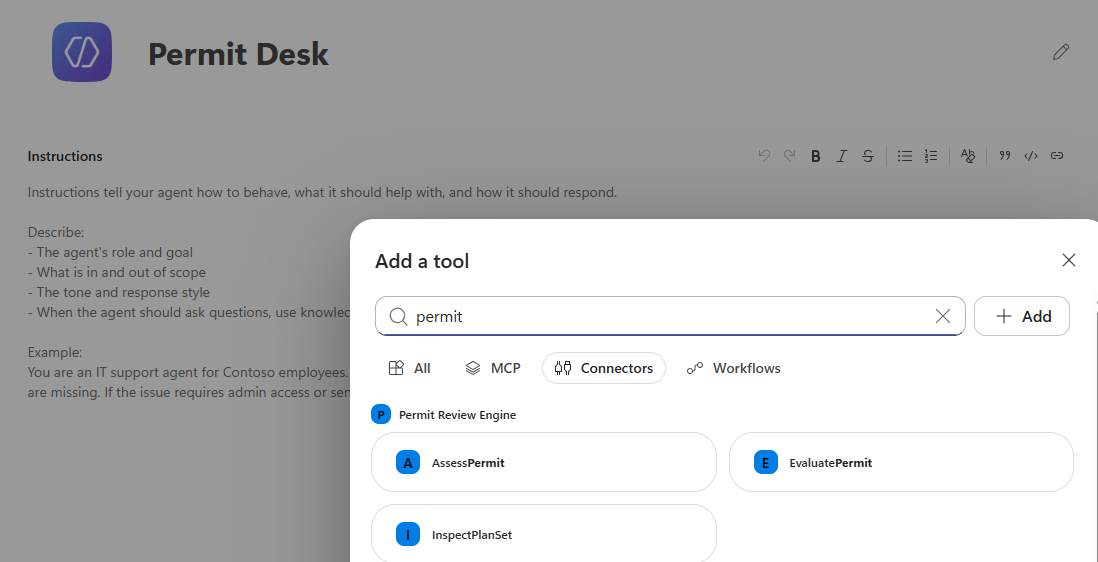Close the Add a tool dialog
The image size is (1098, 562).
(x=1069, y=260)
